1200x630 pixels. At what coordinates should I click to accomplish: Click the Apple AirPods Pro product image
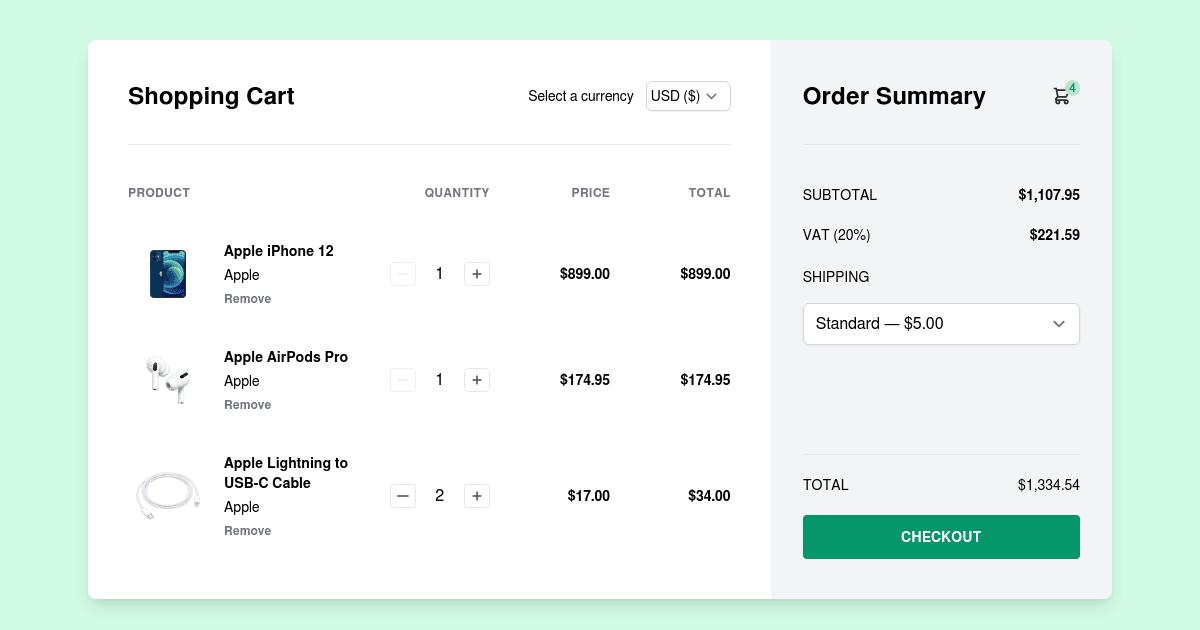(x=167, y=379)
